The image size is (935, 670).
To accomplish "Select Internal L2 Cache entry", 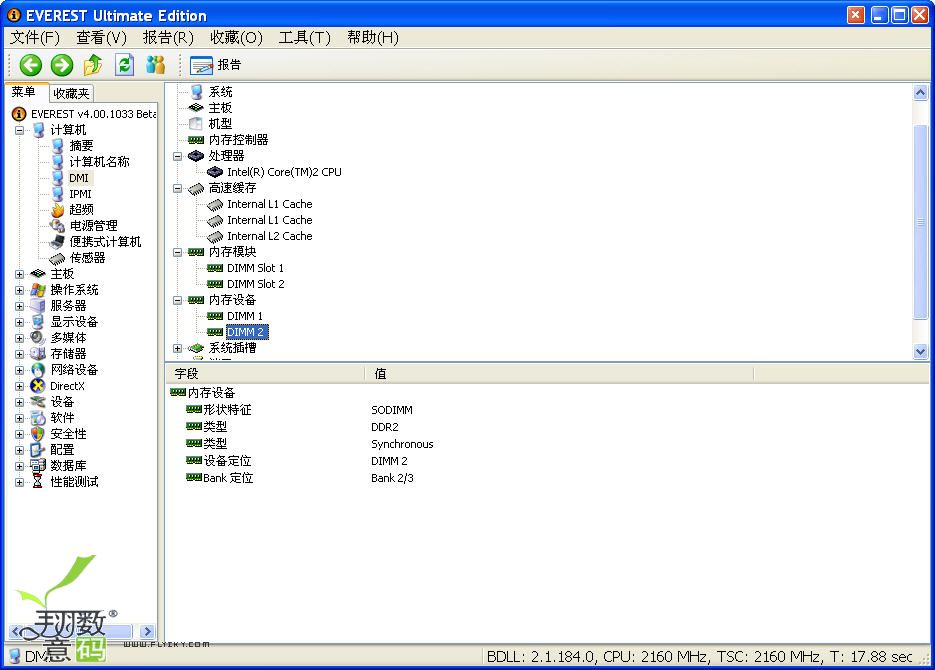I will [x=269, y=236].
